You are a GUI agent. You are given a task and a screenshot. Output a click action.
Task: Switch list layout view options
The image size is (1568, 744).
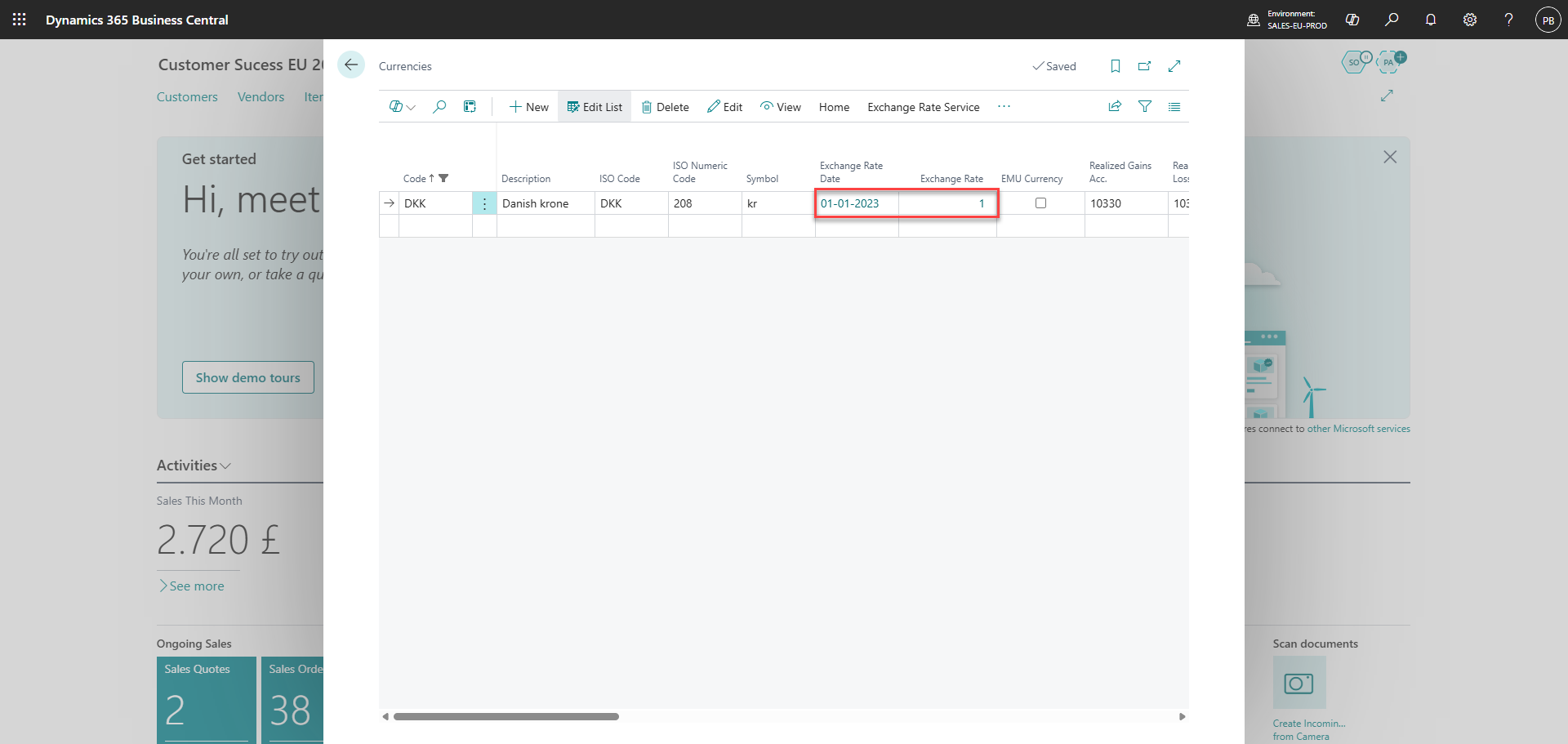pyautogui.click(x=1174, y=106)
